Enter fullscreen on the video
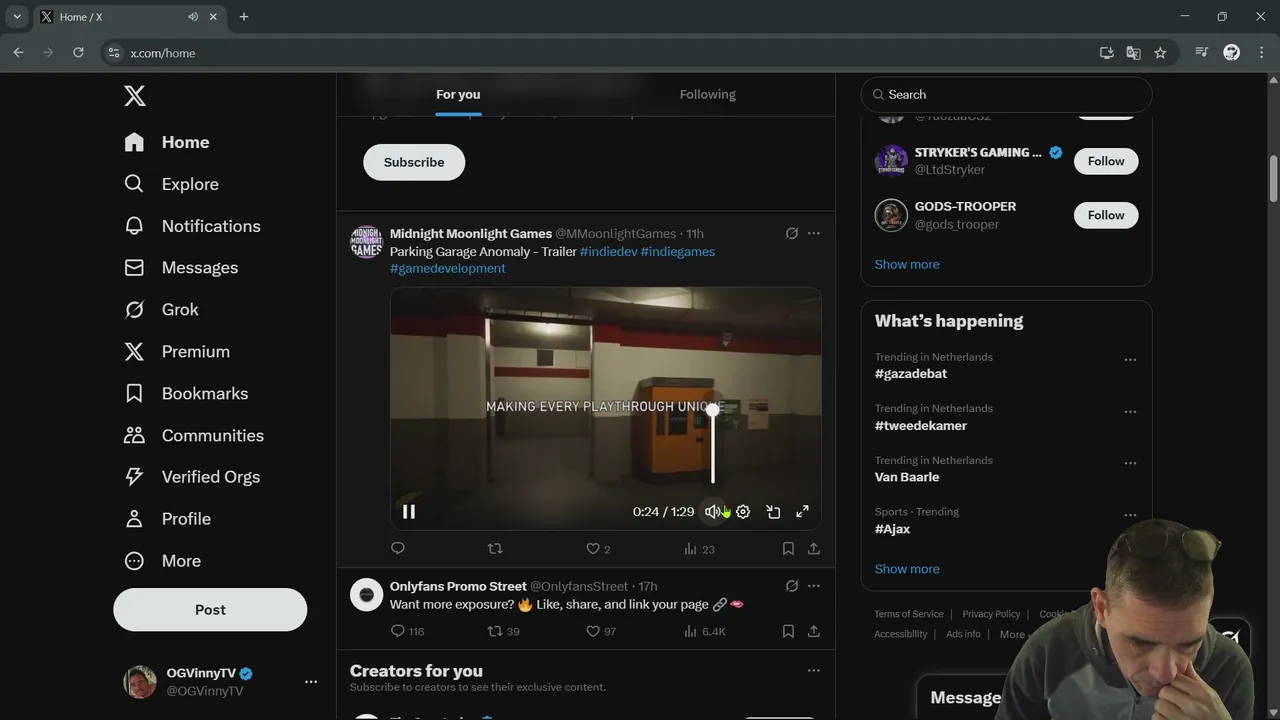 point(802,512)
